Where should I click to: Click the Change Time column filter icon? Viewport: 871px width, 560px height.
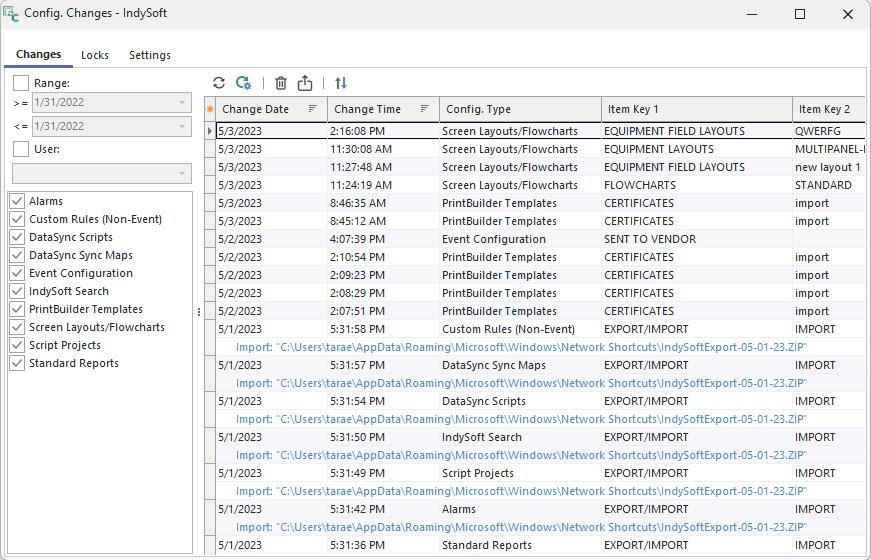pyautogui.click(x=425, y=109)
